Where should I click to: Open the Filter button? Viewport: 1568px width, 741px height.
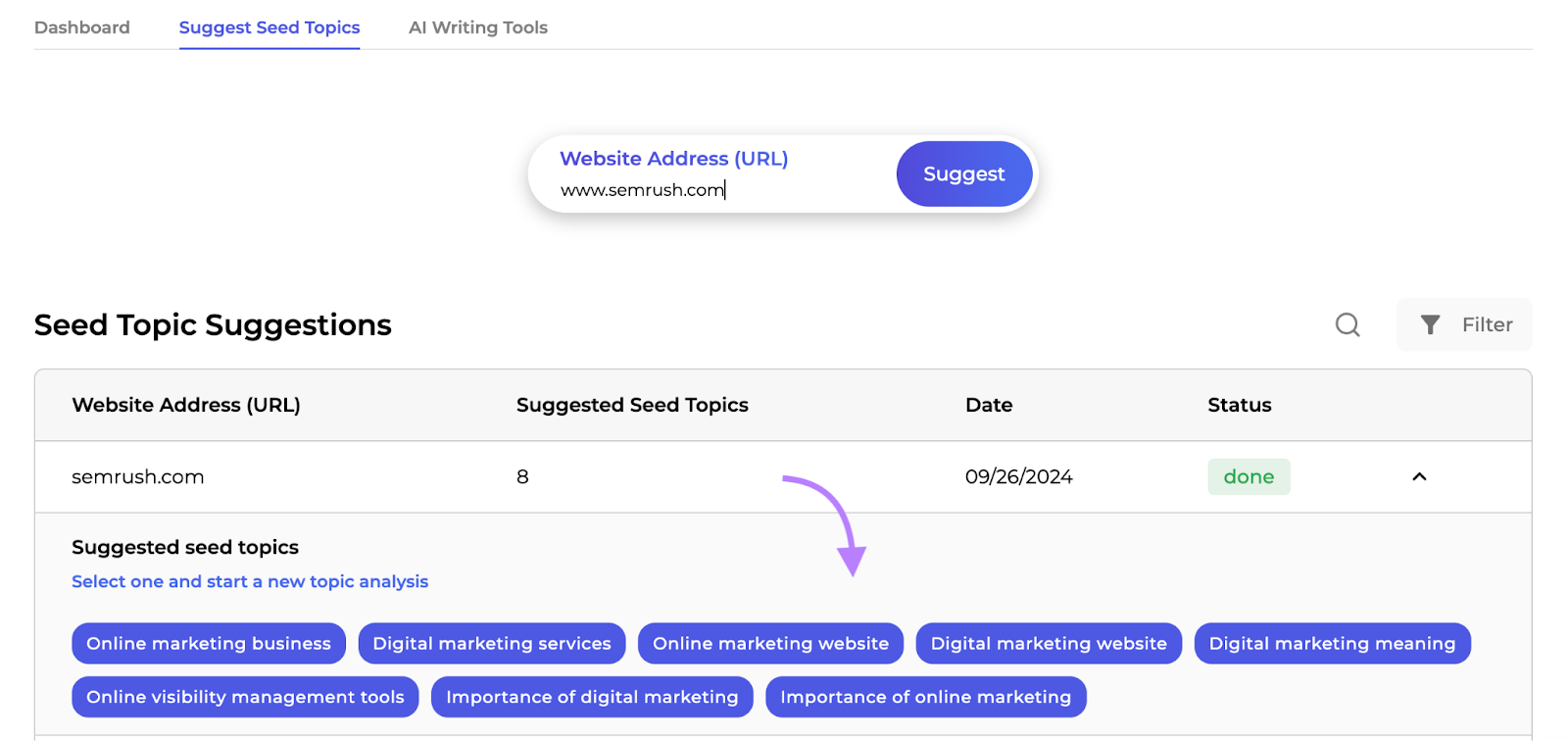[x=1464, y=324]
